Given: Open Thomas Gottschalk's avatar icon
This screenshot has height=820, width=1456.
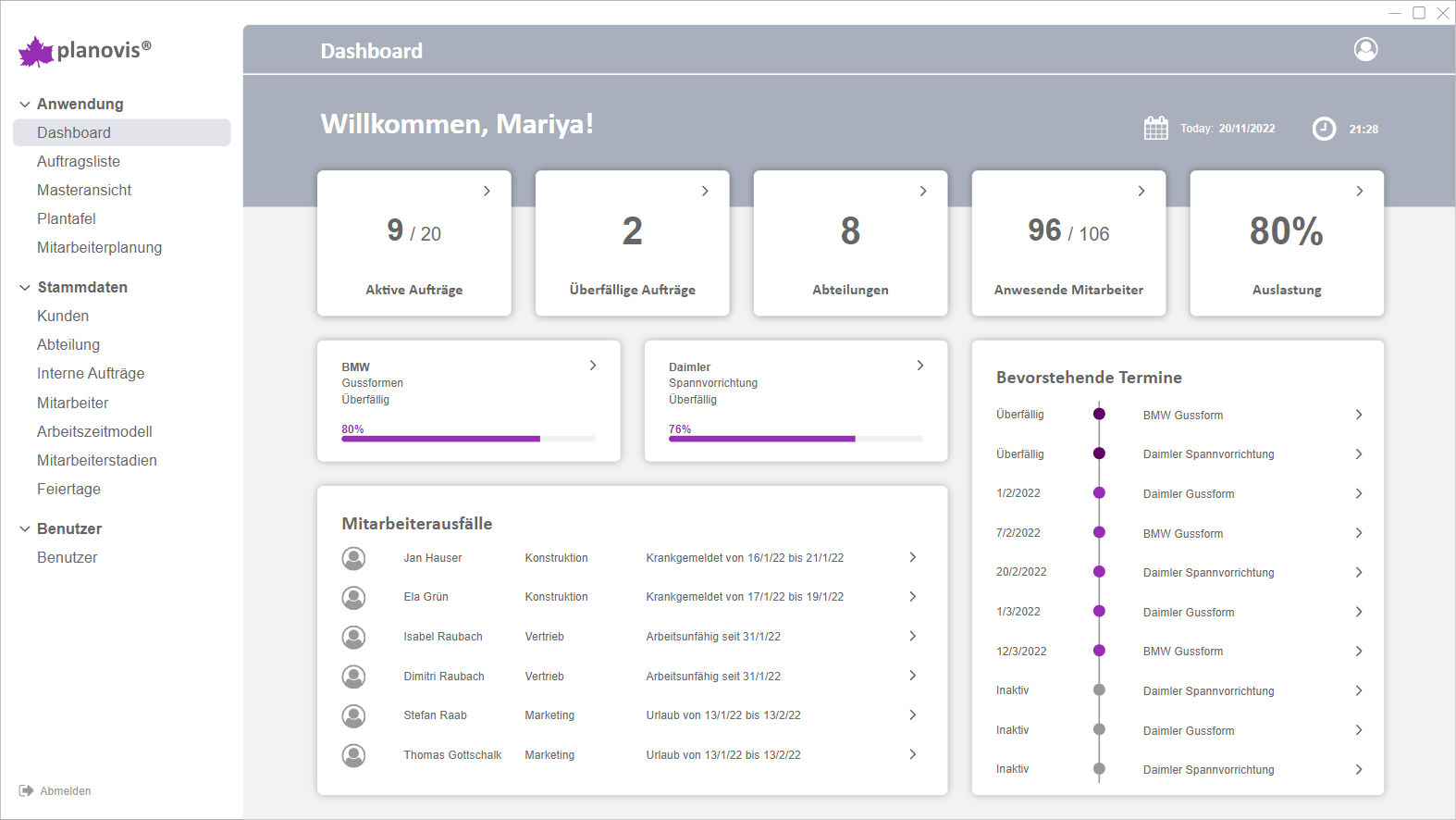Looking at the screenshot, I should pyautogui.click(x=353, y=755).
